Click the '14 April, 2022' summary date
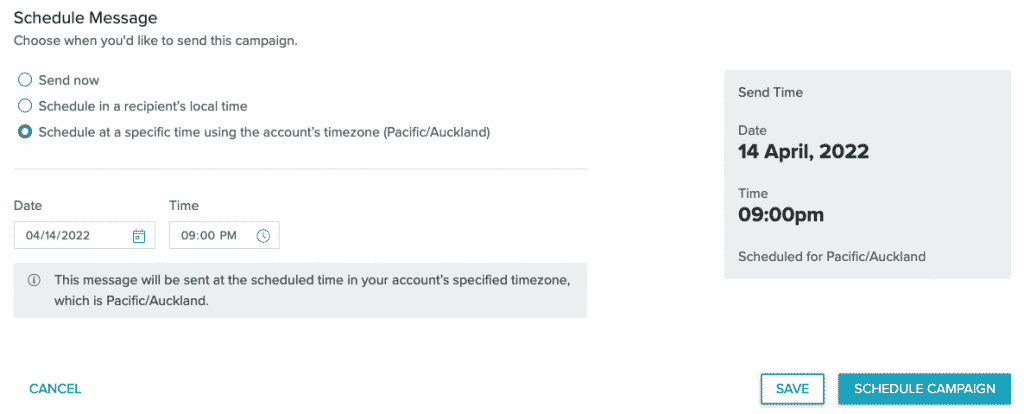Screen dimensions: 1024x414 click(x=803, y=152)
